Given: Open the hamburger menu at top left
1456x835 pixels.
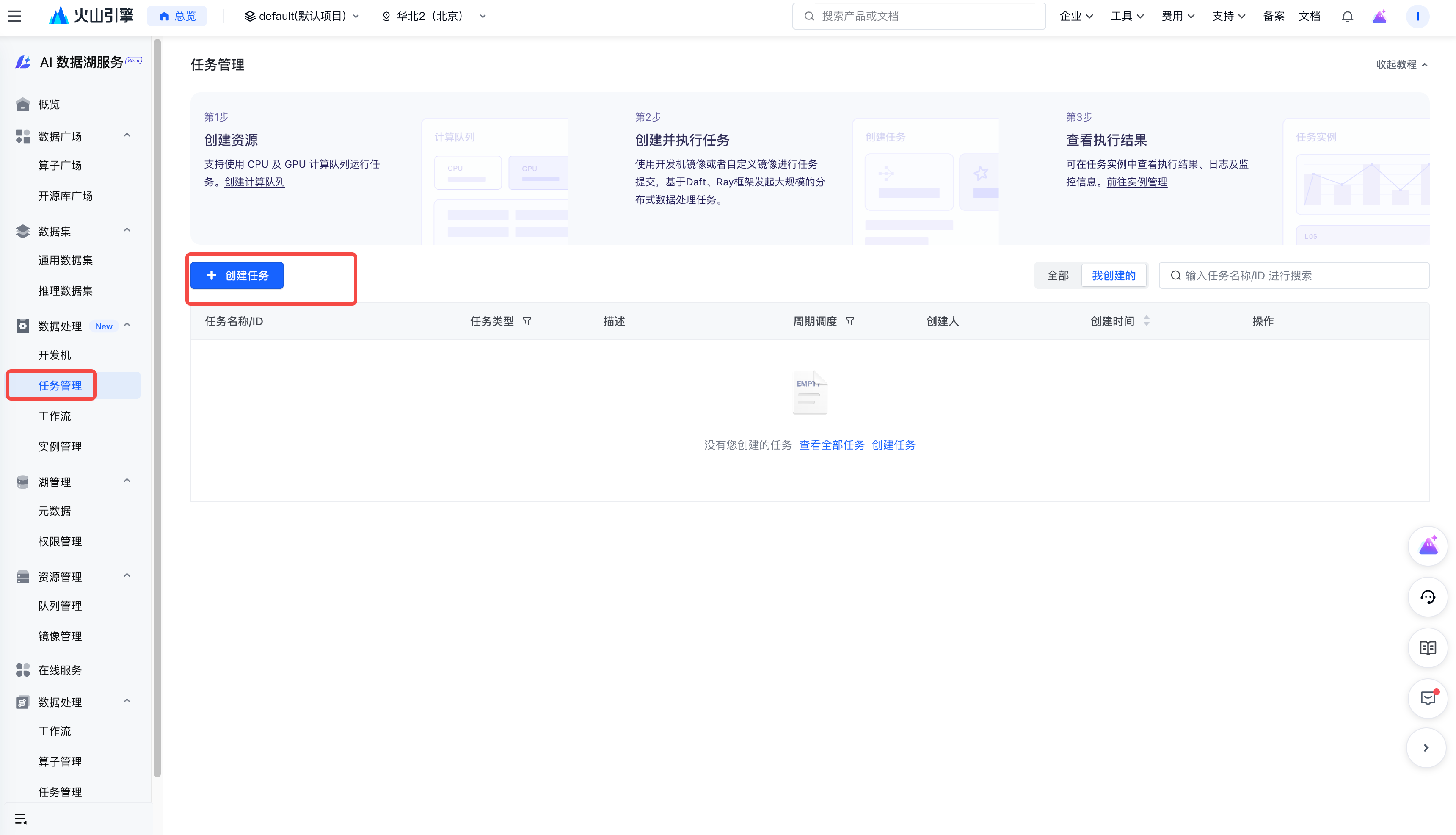Looking at the screenshot, I should click(14, 16).
